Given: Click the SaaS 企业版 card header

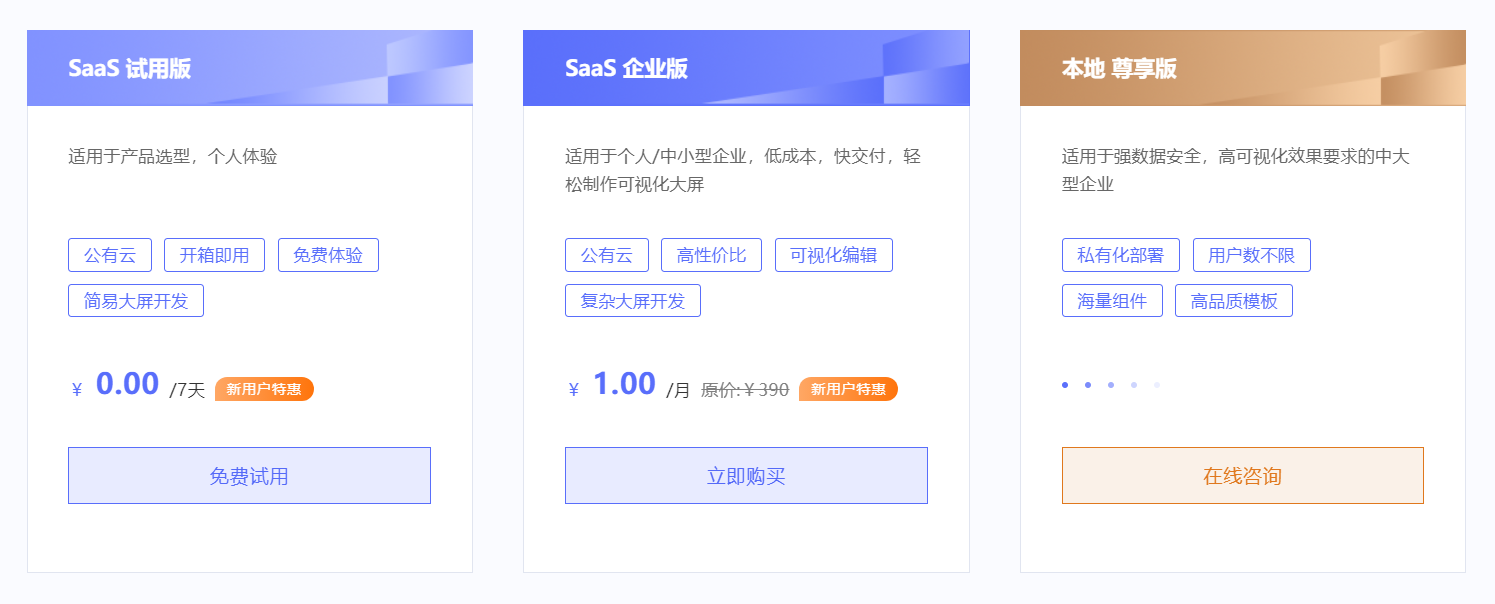Looking at the screenshot, I should click(746, 68).
